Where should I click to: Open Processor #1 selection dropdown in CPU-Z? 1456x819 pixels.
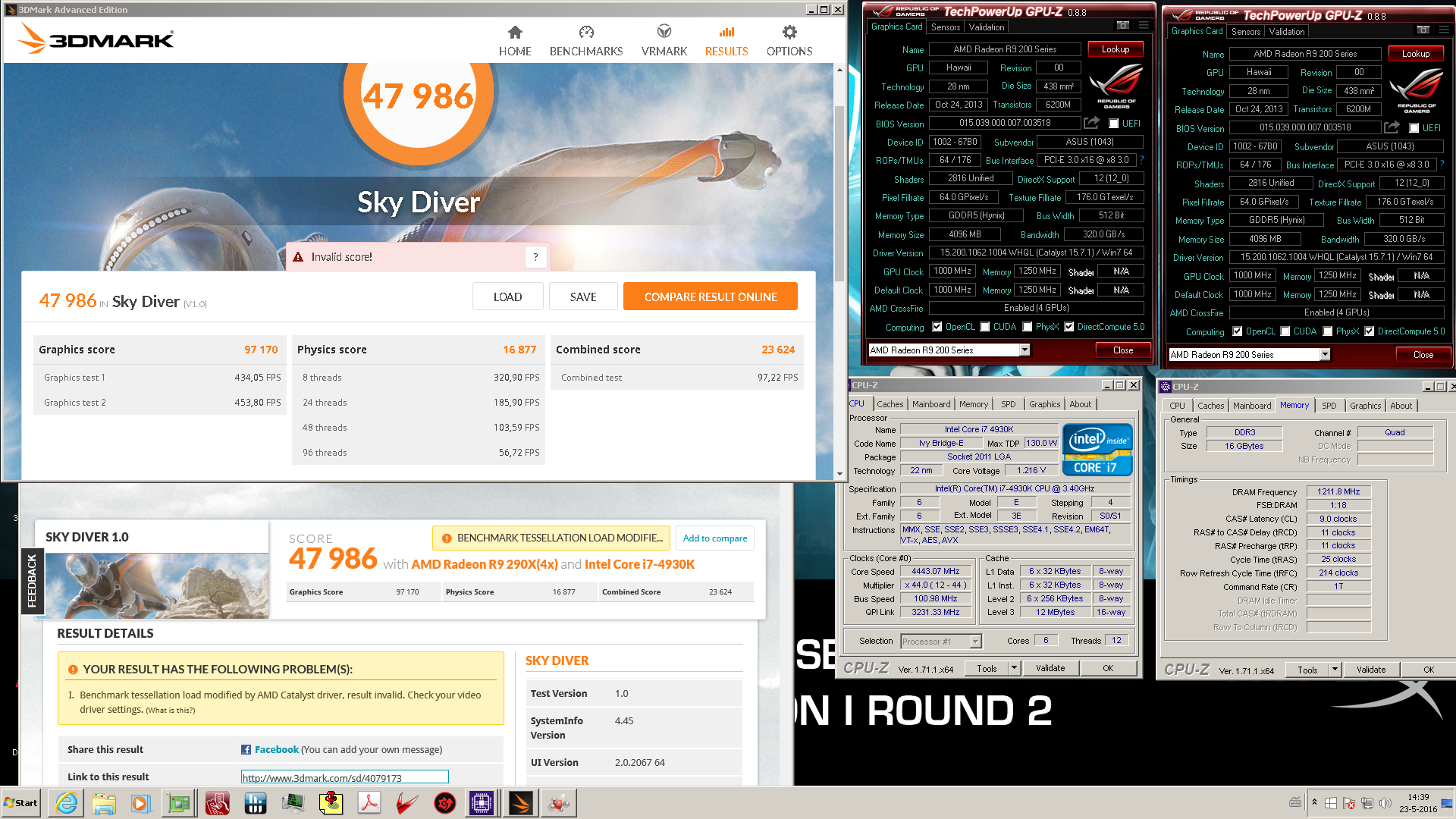coord(976,642)
